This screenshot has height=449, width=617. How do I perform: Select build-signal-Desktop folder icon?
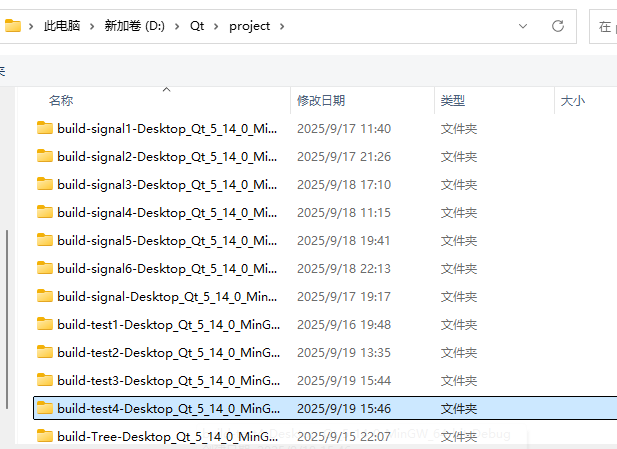(45, 296)
